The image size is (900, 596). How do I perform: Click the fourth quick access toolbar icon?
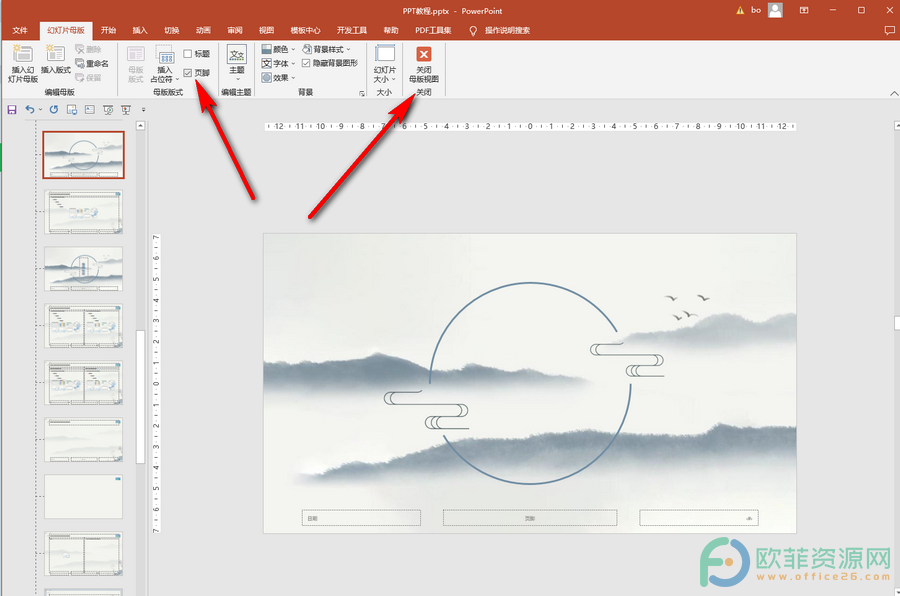click(72, 109)
